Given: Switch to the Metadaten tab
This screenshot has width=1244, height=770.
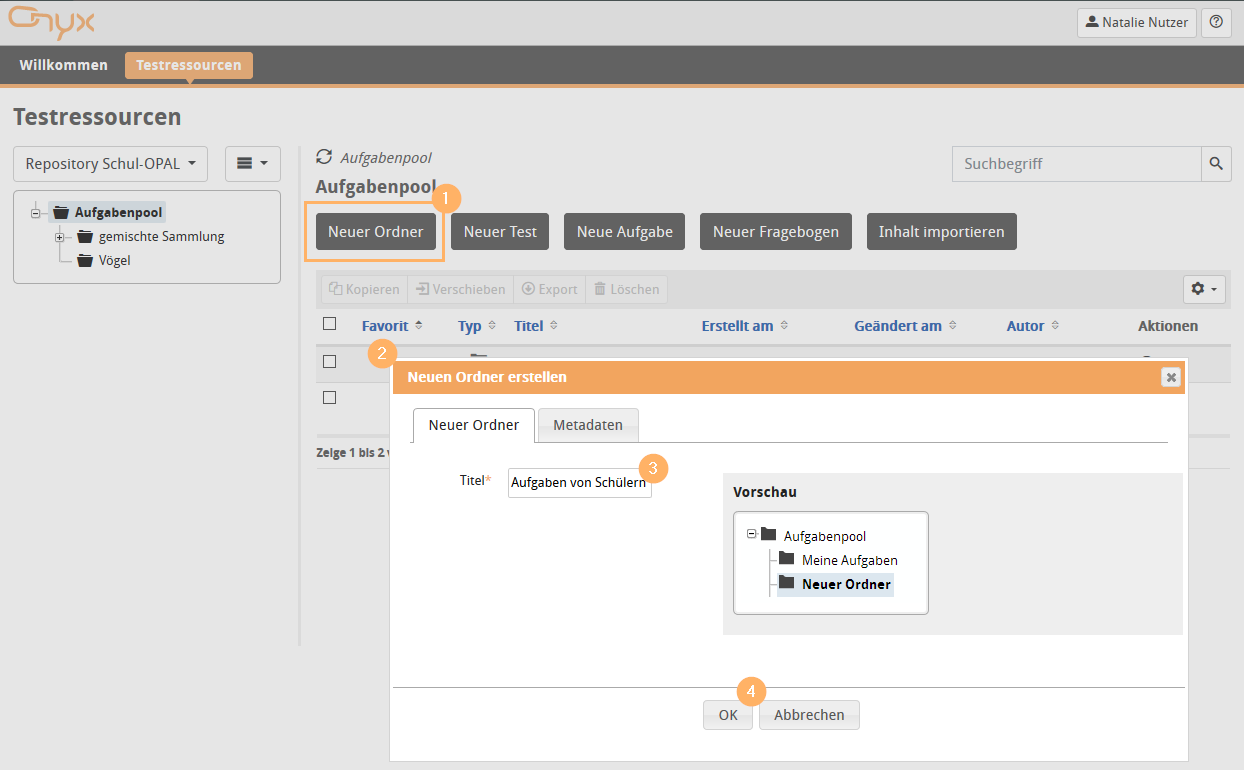Looking at the screenshot, I should tap(588, 425).
